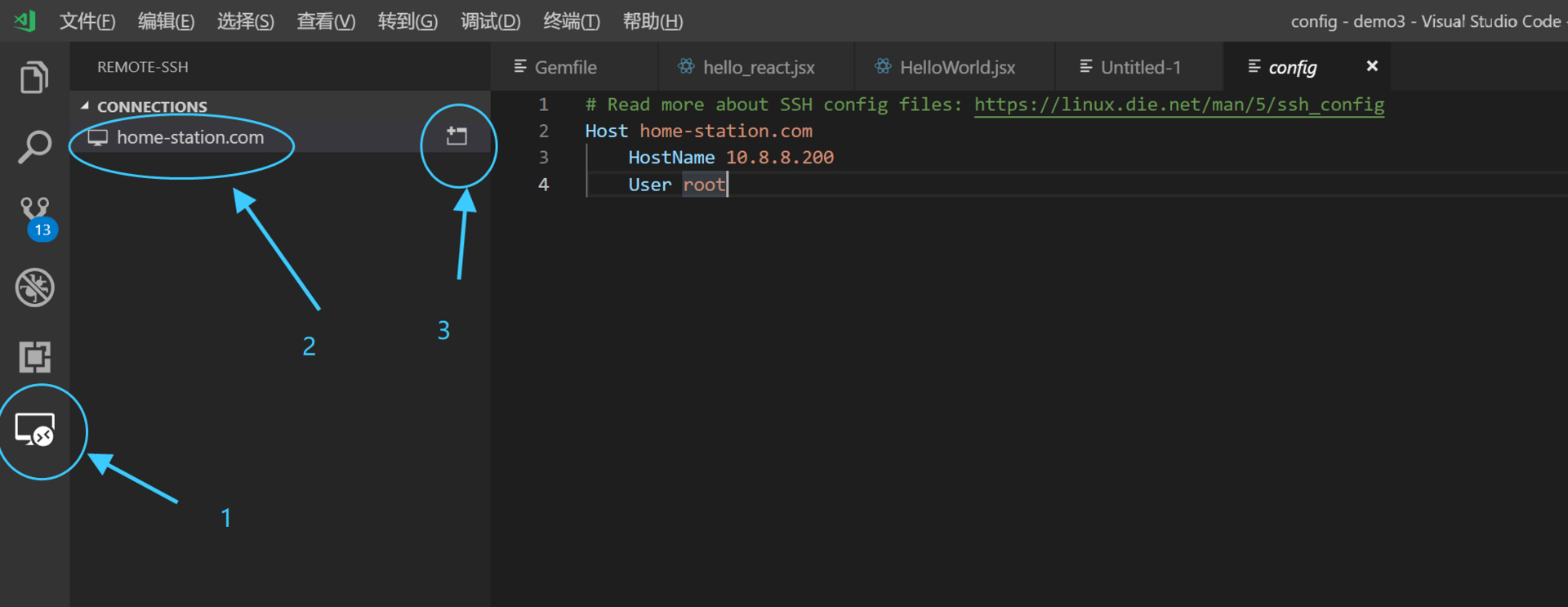
Task: Click file icon on config tab
Action: pyautogui.click(x=1254, y=66)
